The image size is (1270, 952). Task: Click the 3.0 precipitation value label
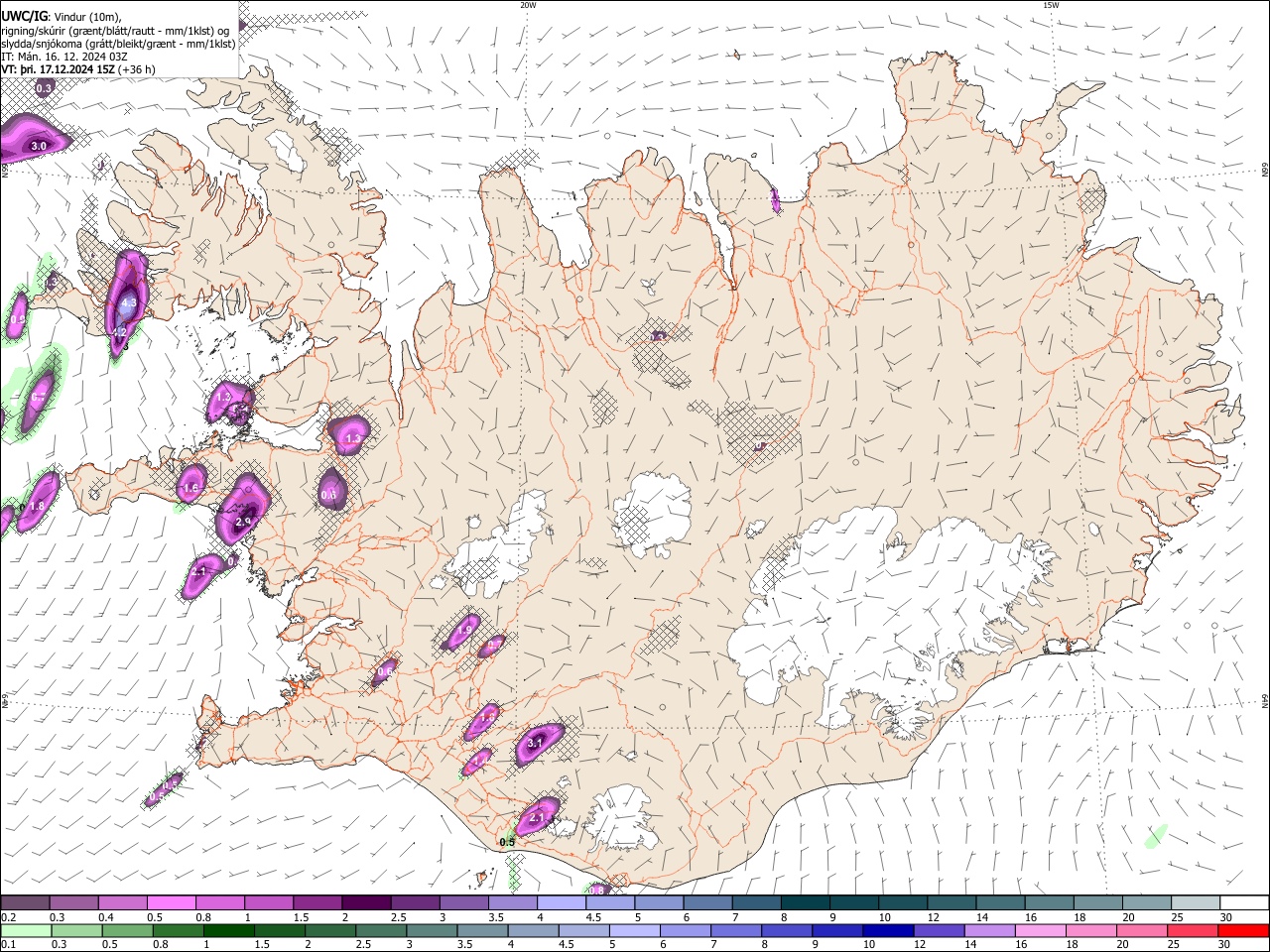[x=39, y=146]
